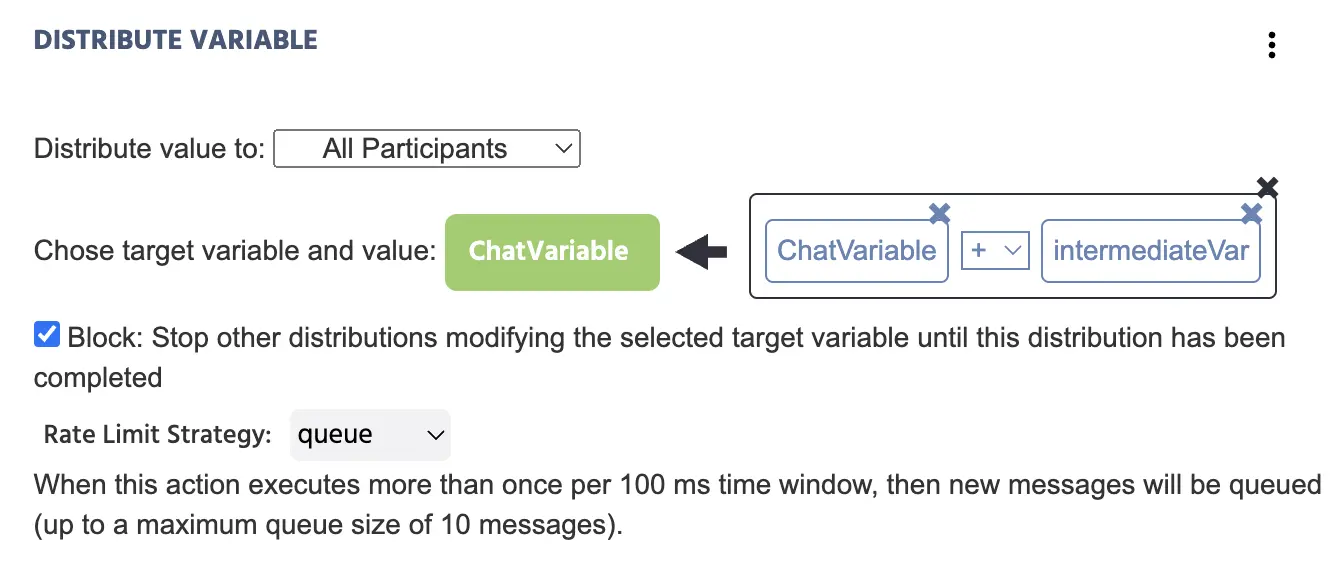Image resolution: width=1330 pixels, height=574 pixels.
Task: Click the "Distribute value to:" label
Action: pos(149,150)
